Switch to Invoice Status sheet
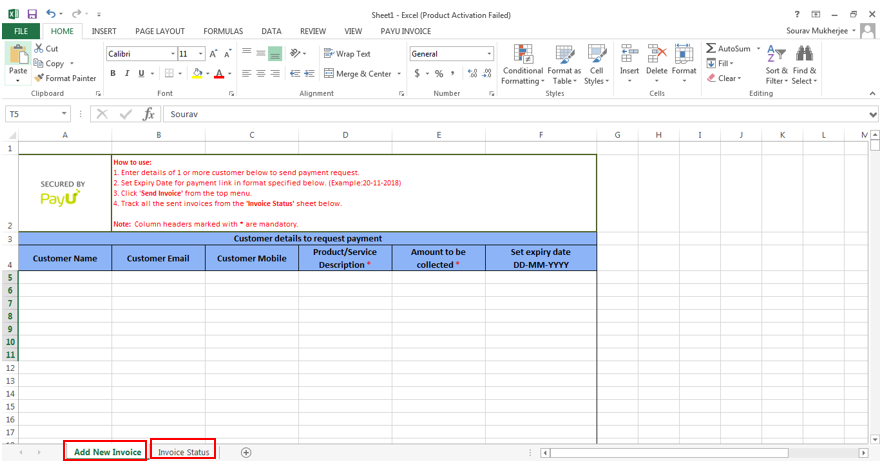 click(x=183, y=452)
